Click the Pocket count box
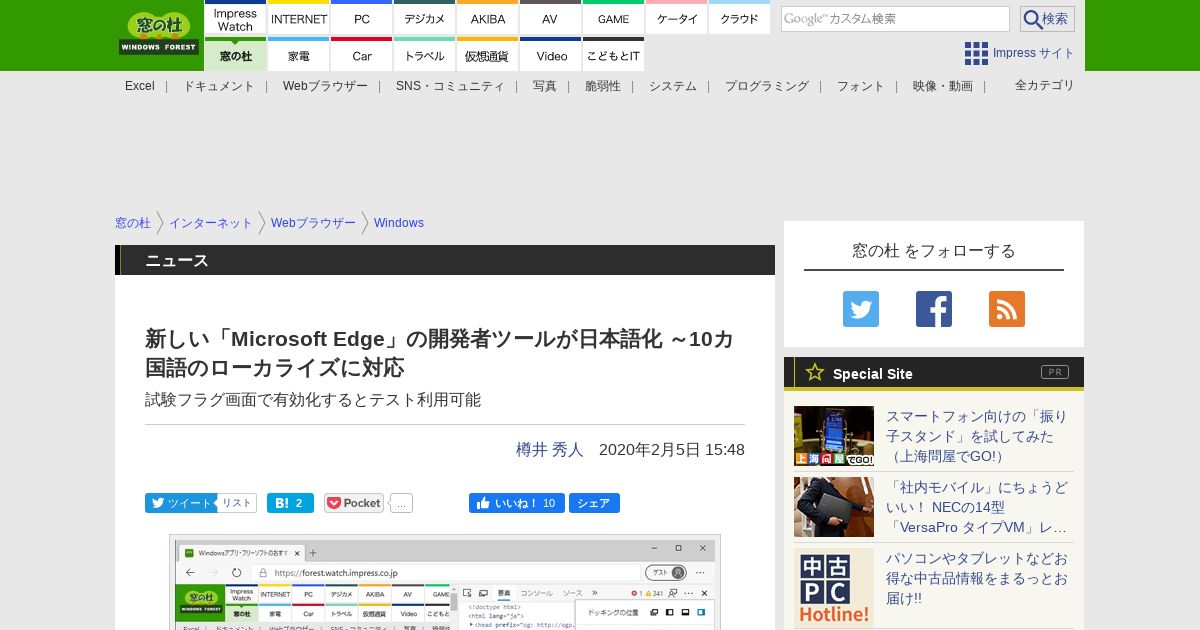1200x630 pixels. 401,503
